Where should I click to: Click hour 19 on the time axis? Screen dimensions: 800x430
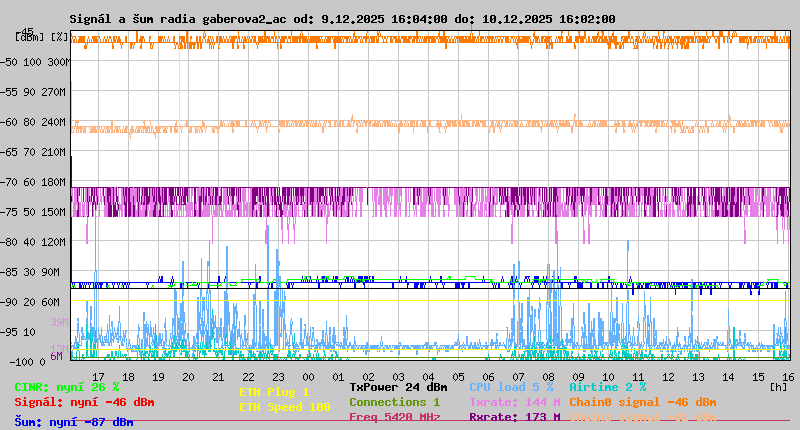[158, 376]
